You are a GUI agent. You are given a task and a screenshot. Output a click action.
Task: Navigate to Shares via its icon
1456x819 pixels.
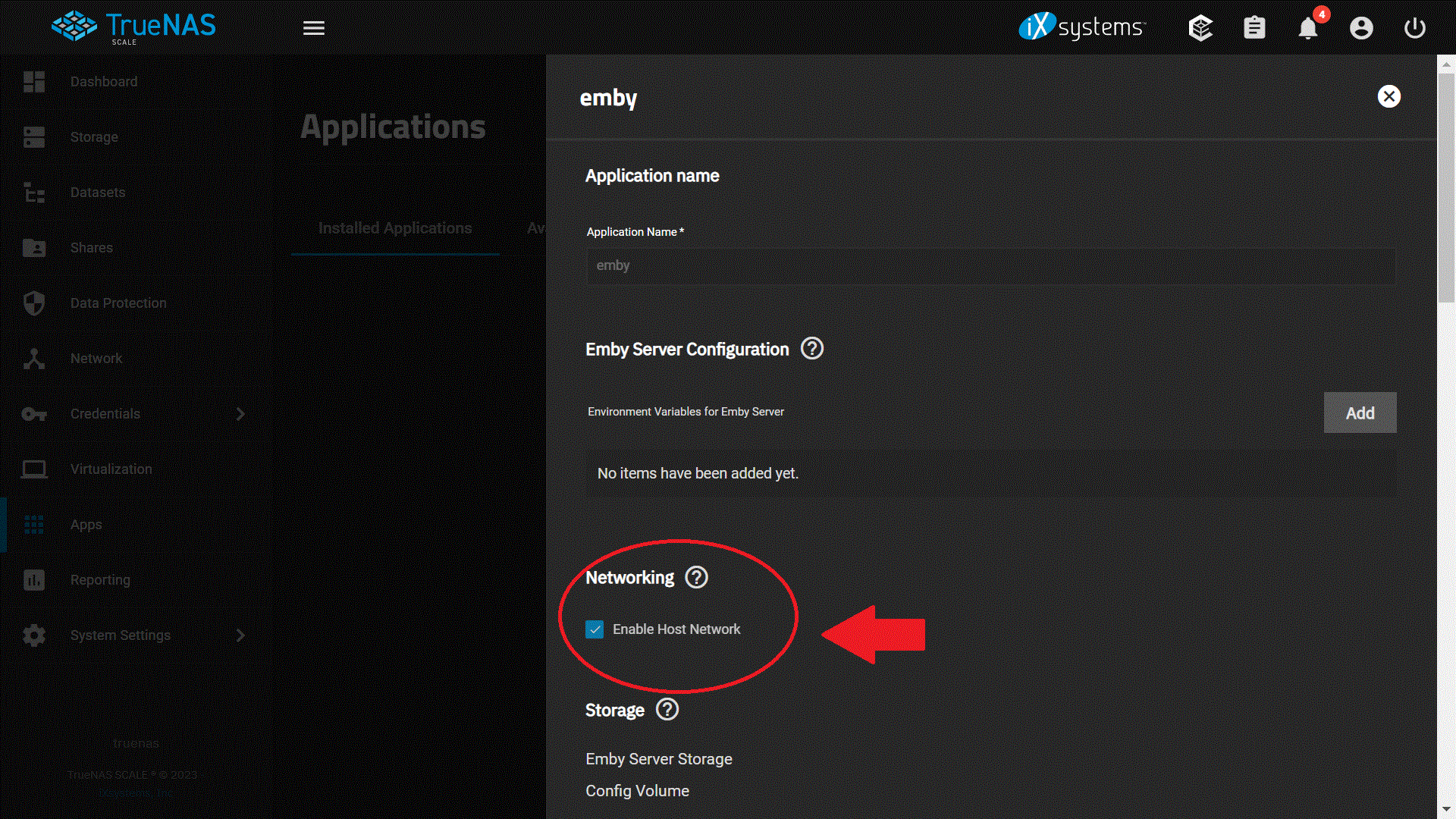coord(34,248)
